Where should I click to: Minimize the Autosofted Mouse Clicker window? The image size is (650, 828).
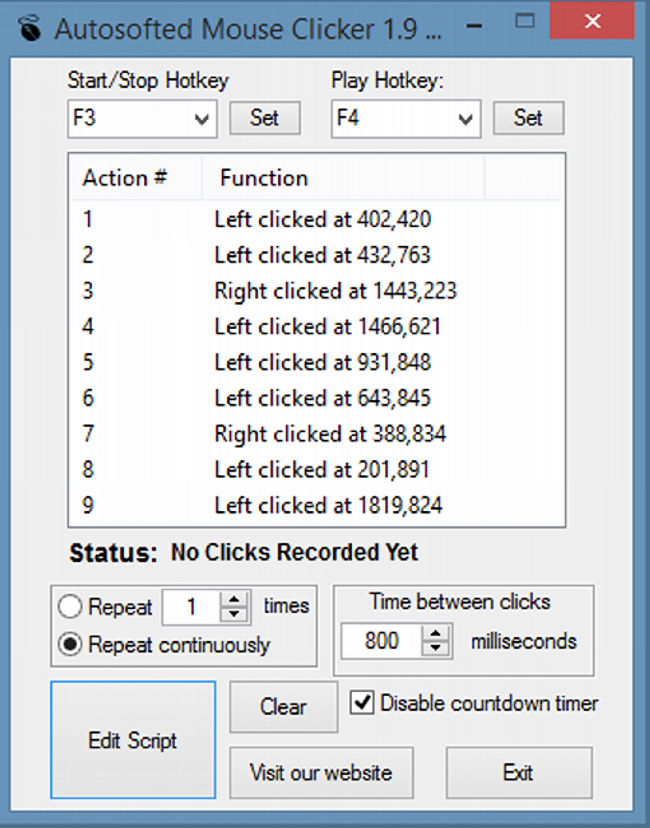[x=475, y=25]
